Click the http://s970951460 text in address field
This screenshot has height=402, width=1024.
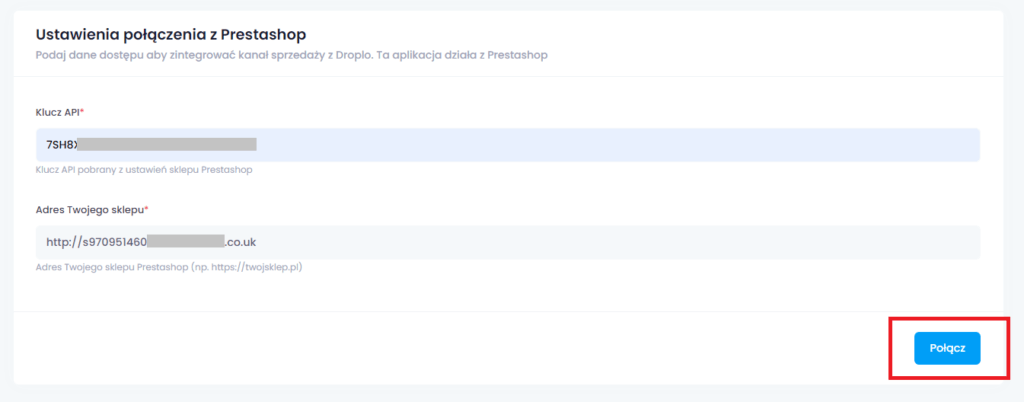(x=97, y=242)
